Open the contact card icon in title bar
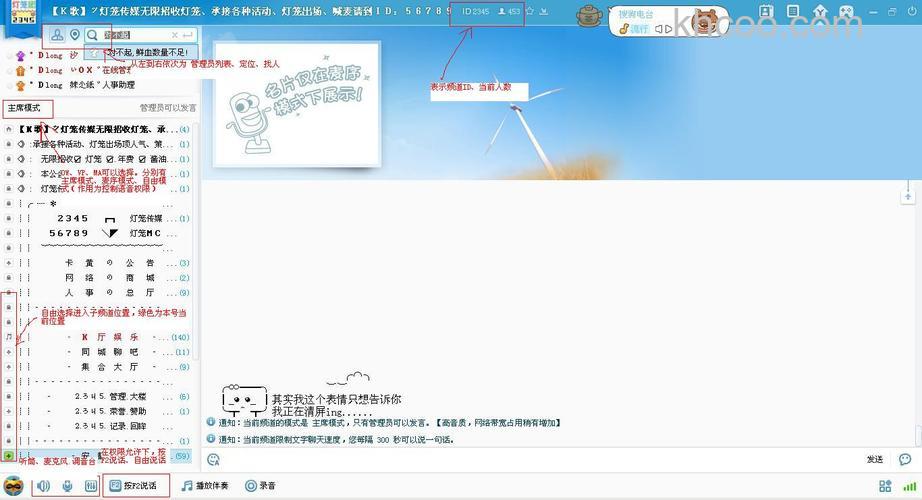The height and width of the screenshot is (500, 922). [766, 12]
